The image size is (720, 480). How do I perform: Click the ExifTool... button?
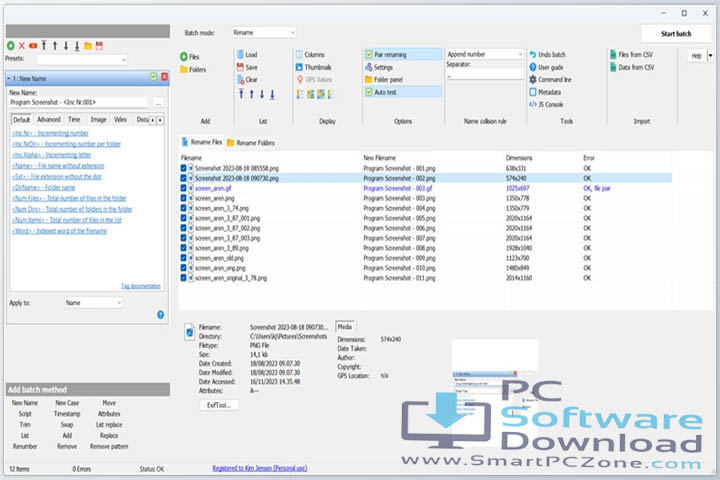219,405
